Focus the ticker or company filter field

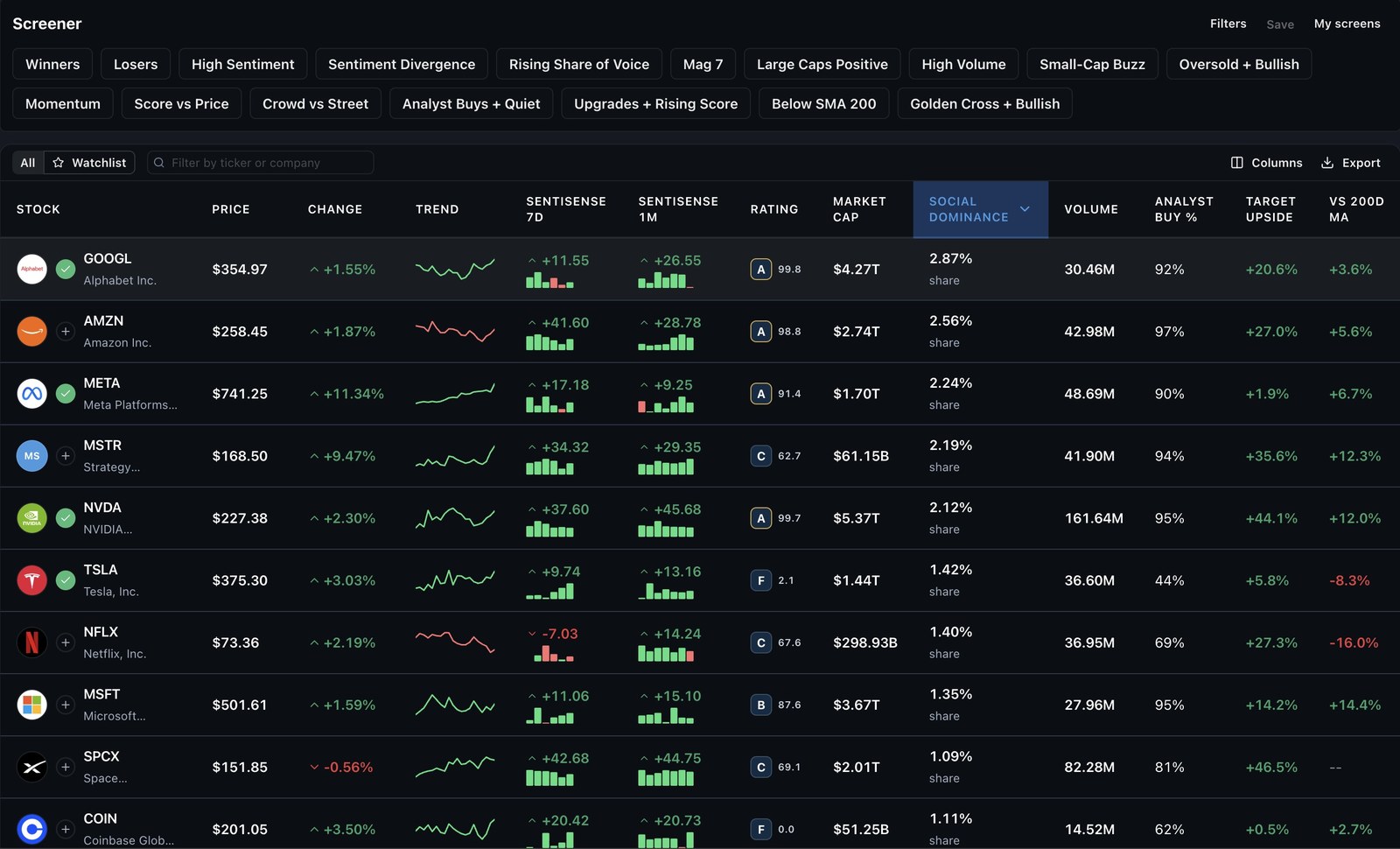point(261,163)
